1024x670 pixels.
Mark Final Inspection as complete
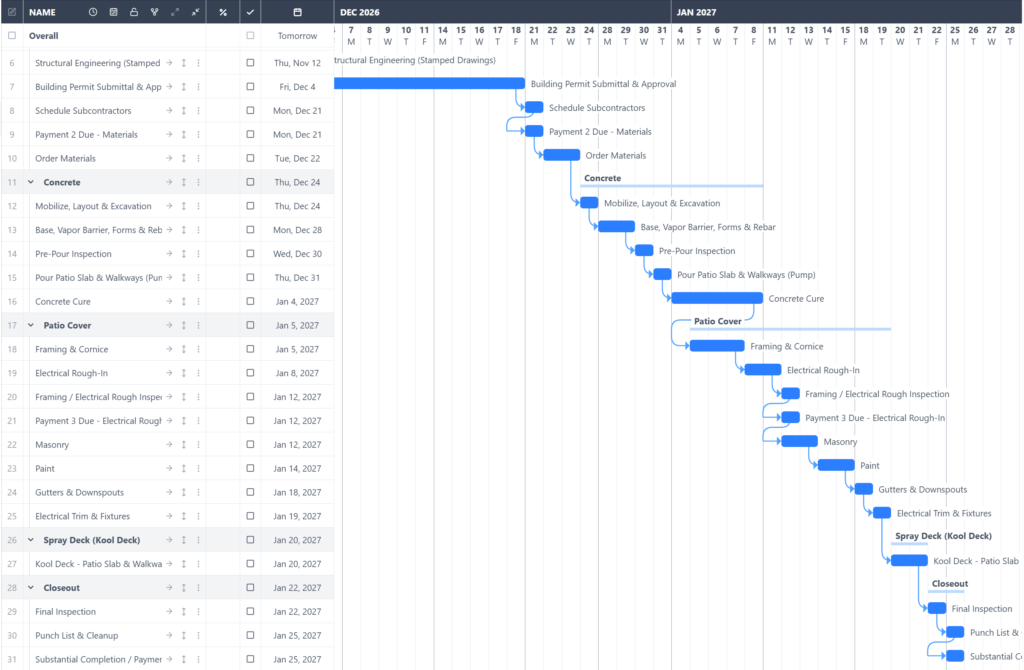250,611
